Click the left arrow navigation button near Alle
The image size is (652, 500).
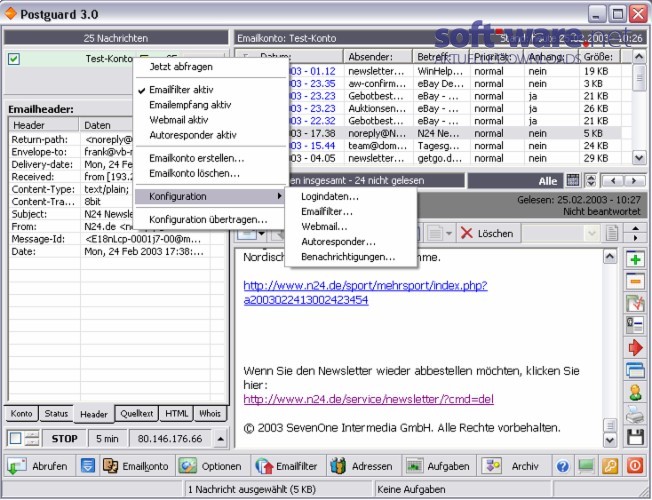(x=613, y=181)
